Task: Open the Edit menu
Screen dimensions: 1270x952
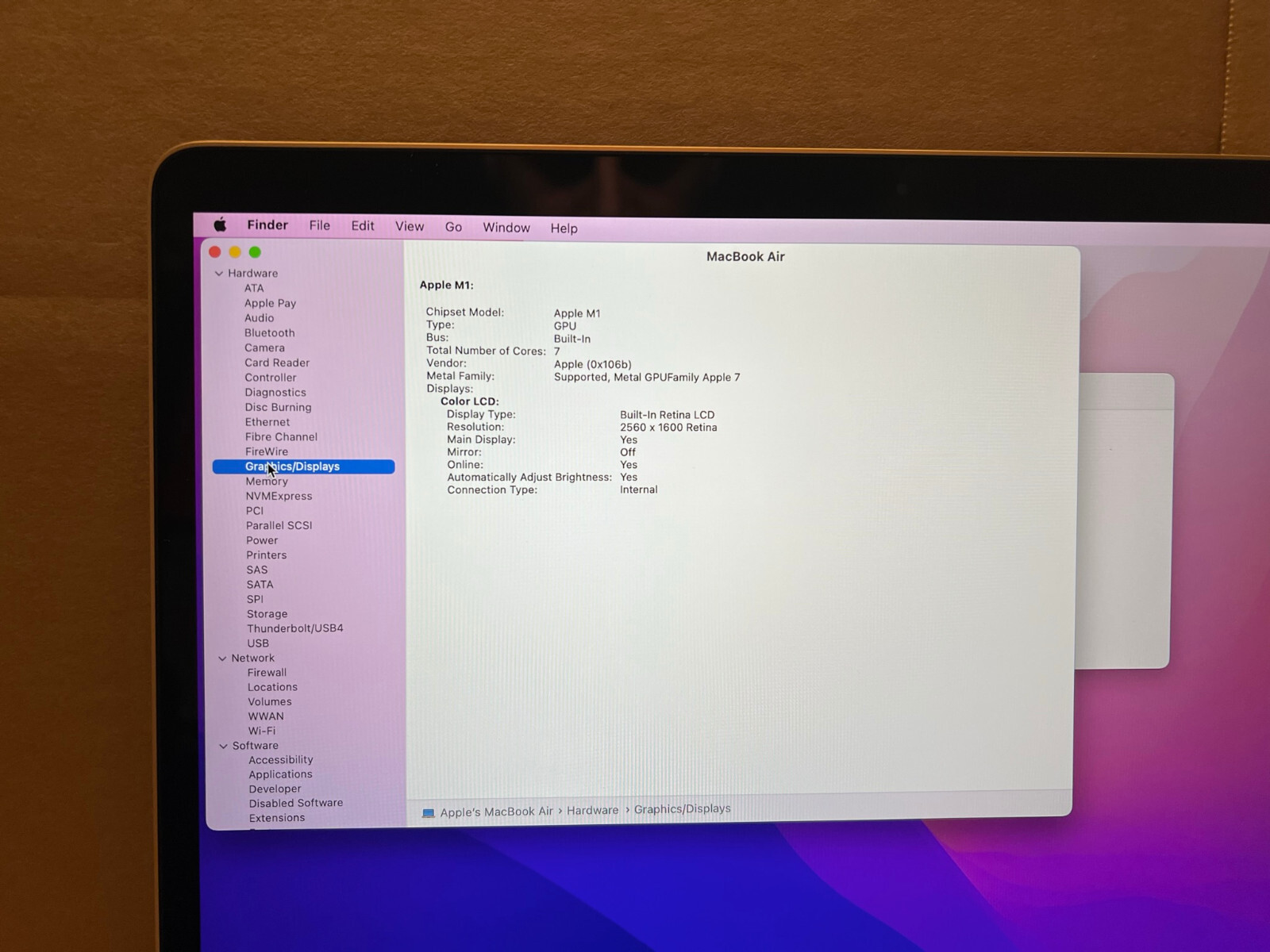Action: [363, 226]
